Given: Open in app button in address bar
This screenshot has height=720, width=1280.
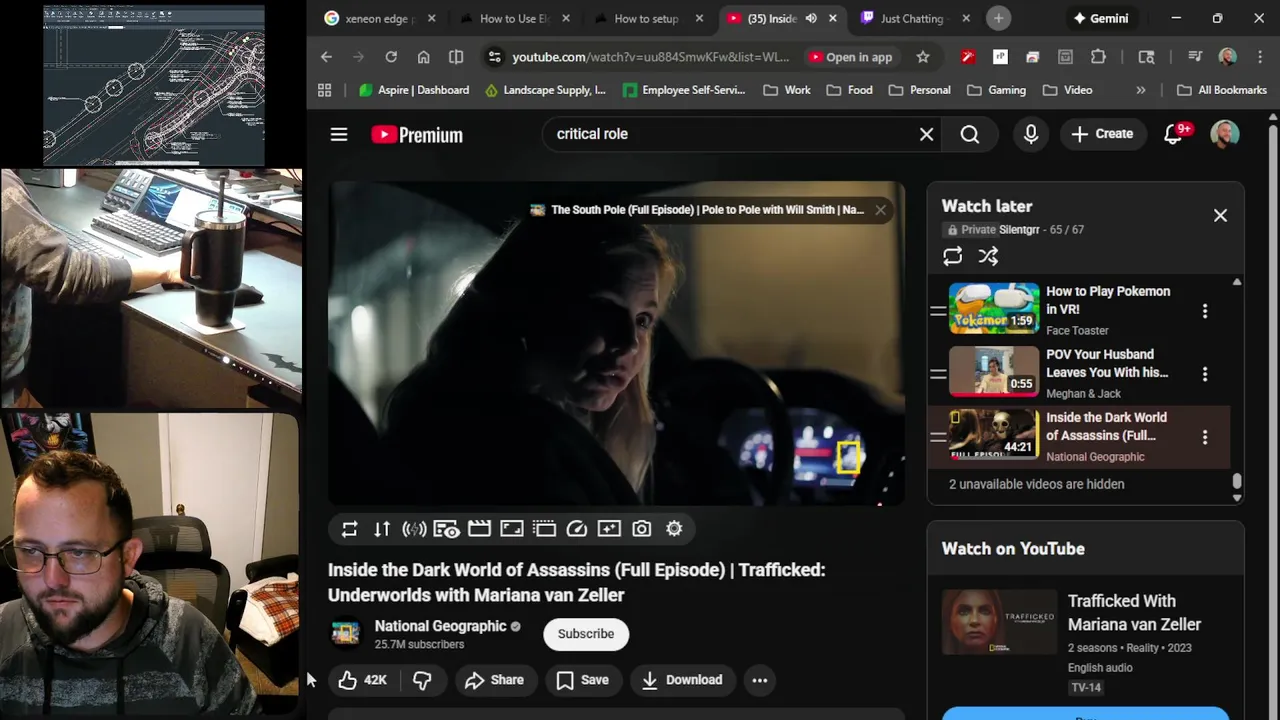Looking at the screenshot, I should click(x=851, y=57).
